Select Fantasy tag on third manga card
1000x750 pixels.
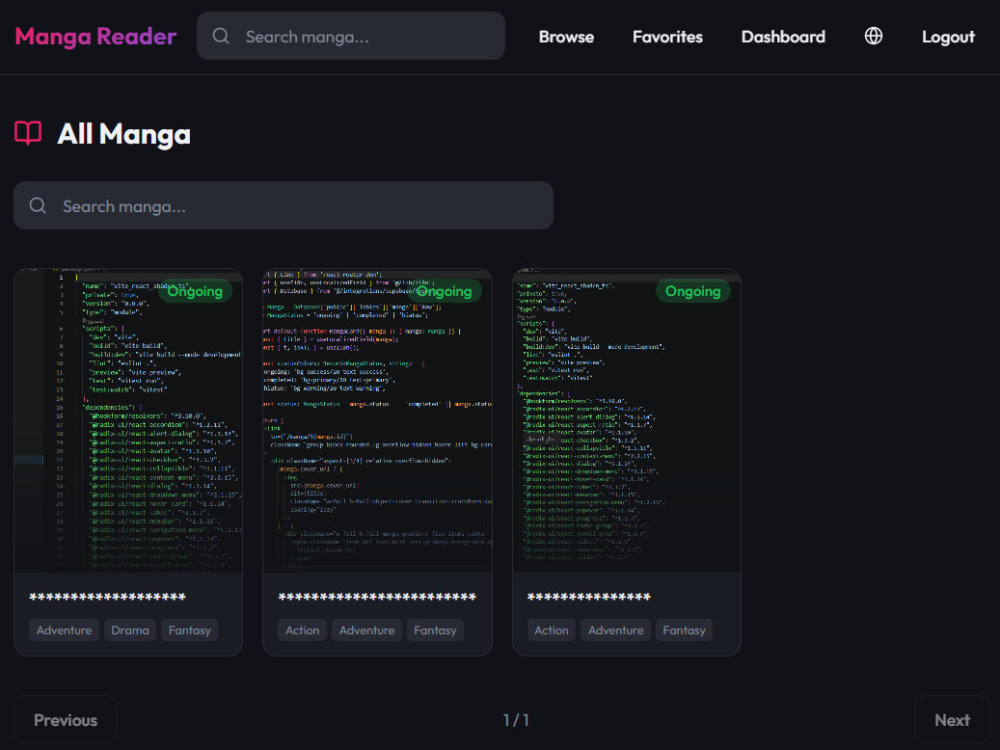coord(684,630)
